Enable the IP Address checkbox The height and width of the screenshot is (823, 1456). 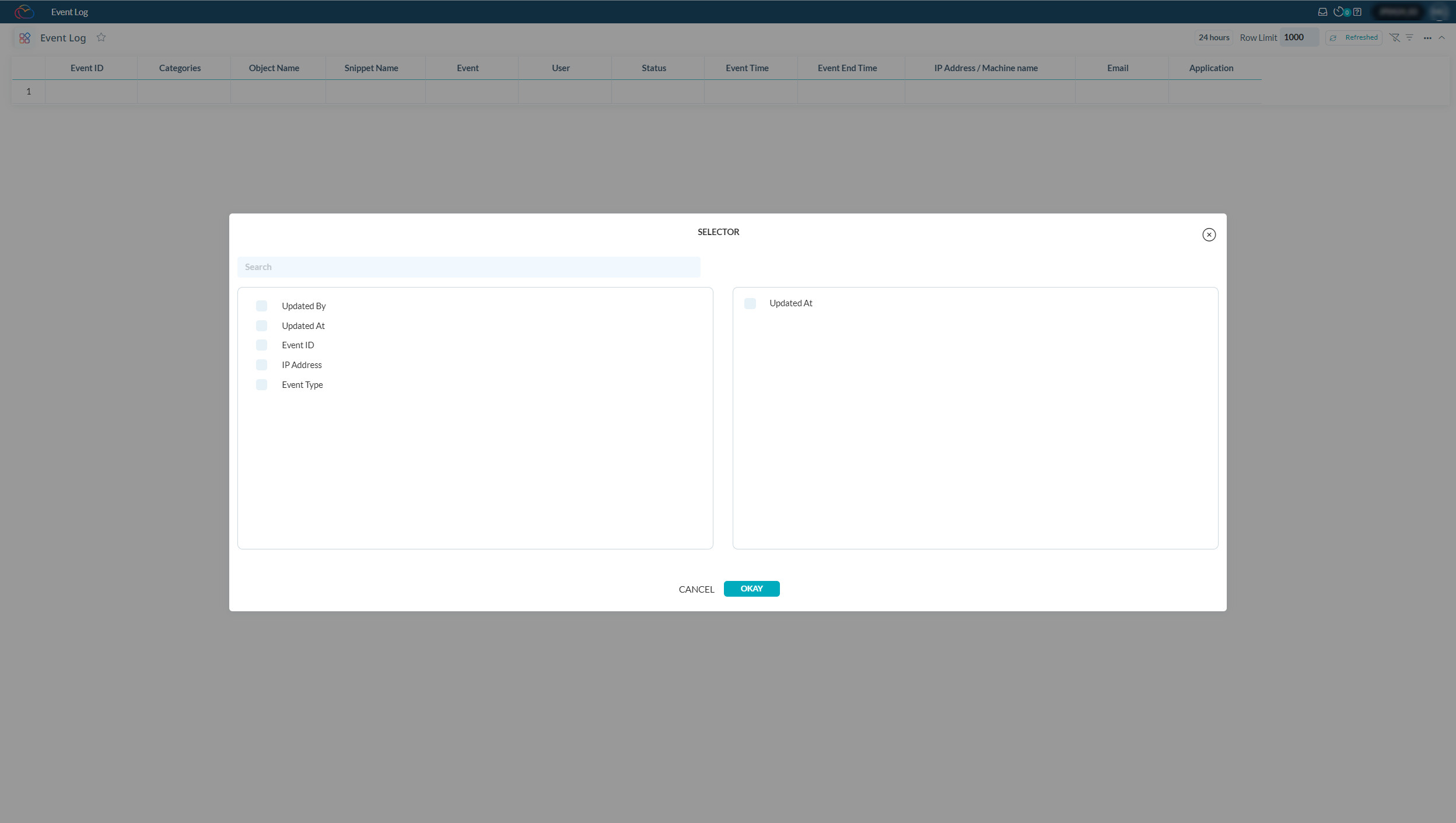(x=262, y=365)
